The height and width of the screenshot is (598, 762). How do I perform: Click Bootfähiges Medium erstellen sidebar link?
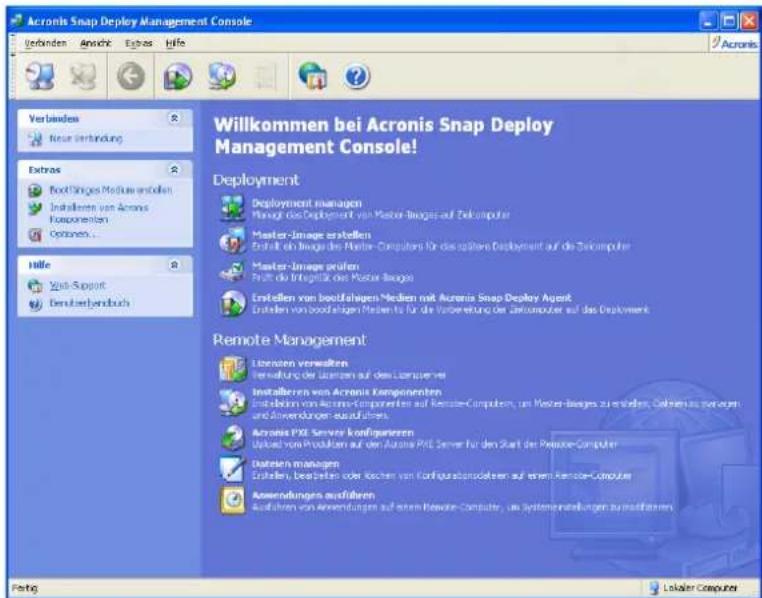tap(111, 190)
